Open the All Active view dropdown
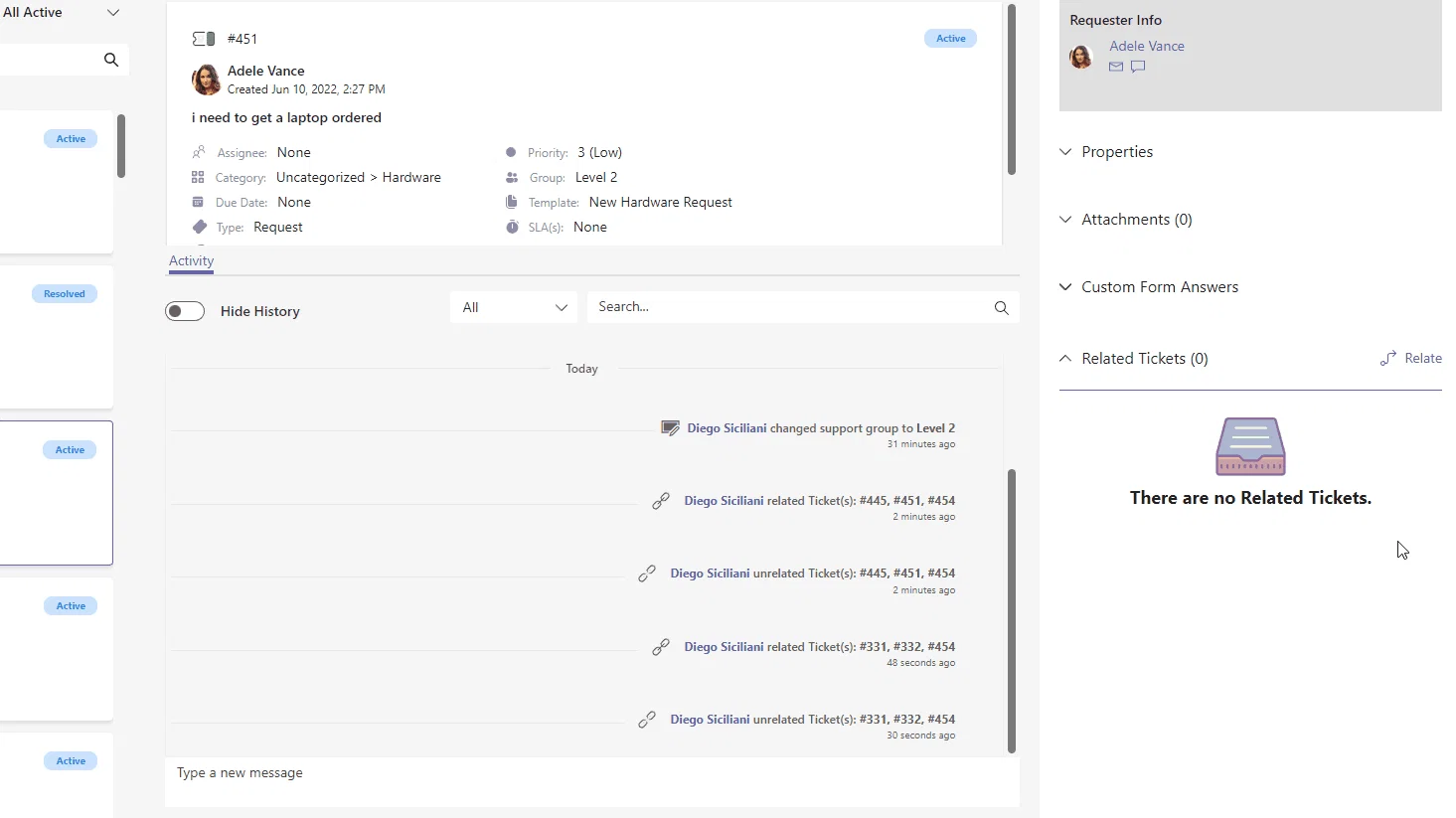The image size is (1456, 818). pos(61,12)
